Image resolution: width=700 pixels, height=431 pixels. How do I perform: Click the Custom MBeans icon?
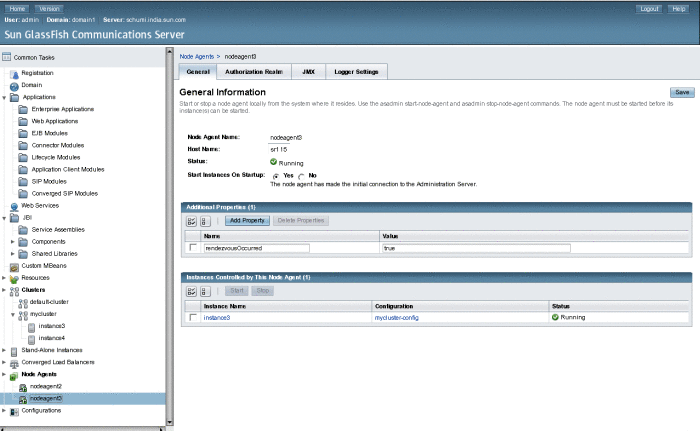click(14, 267)
